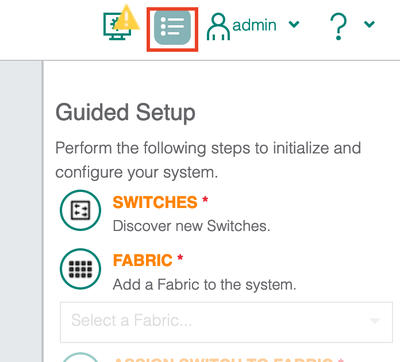400x362 pixels.
Task: Click the Switches step circle icon
Action: click(80, 210)
